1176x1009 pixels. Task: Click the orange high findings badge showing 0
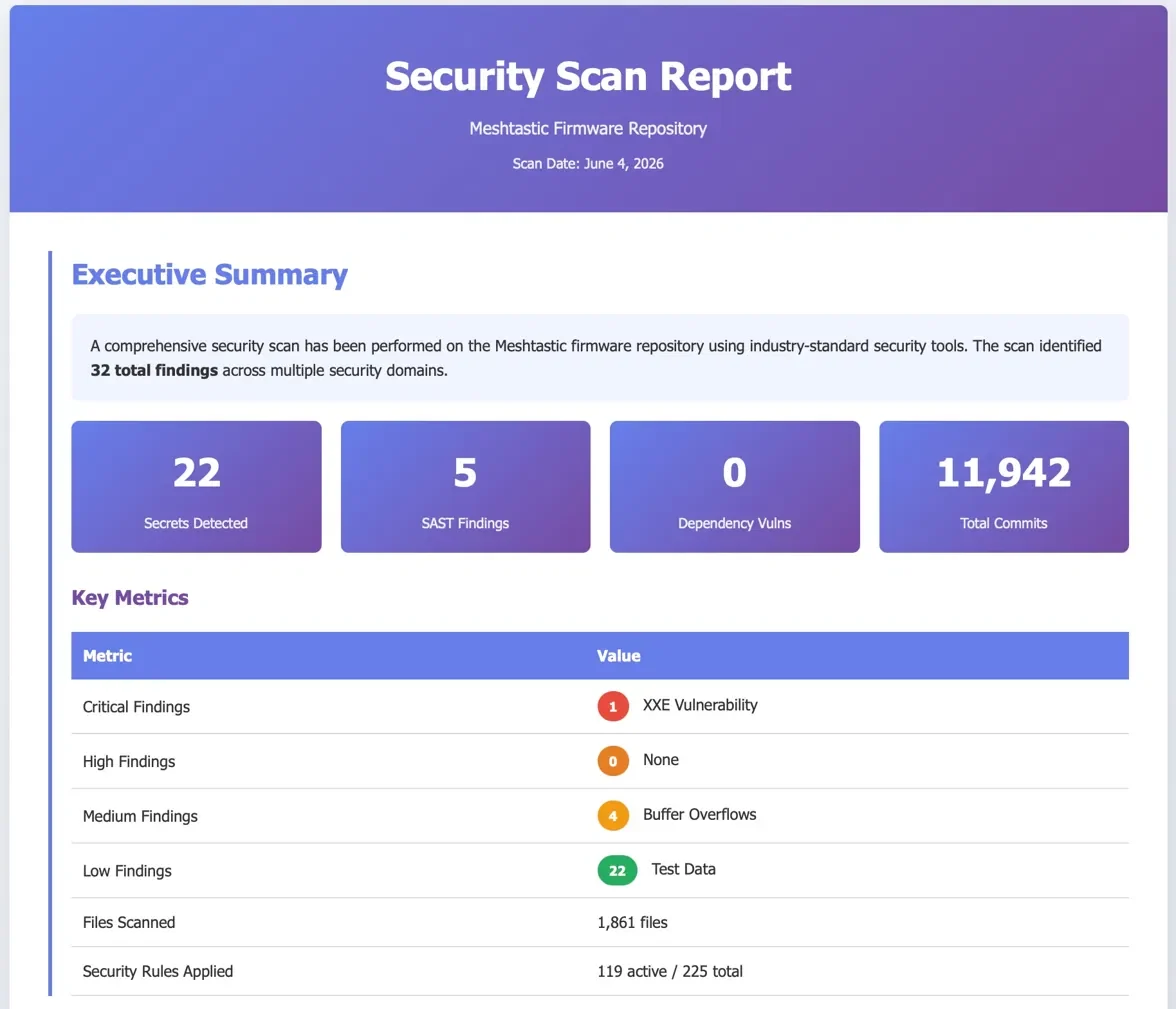(613, 761)
